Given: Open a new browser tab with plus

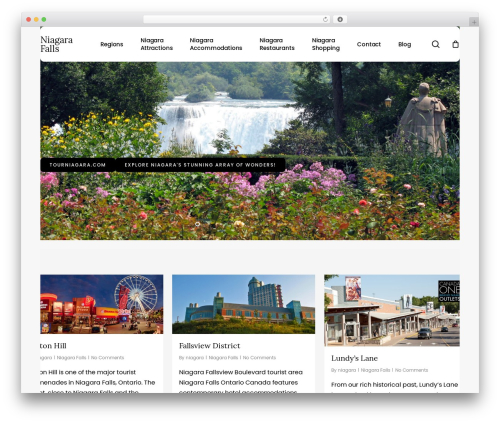Looking at the screenshot, I should pyautogui.click(x=474, y=22).
